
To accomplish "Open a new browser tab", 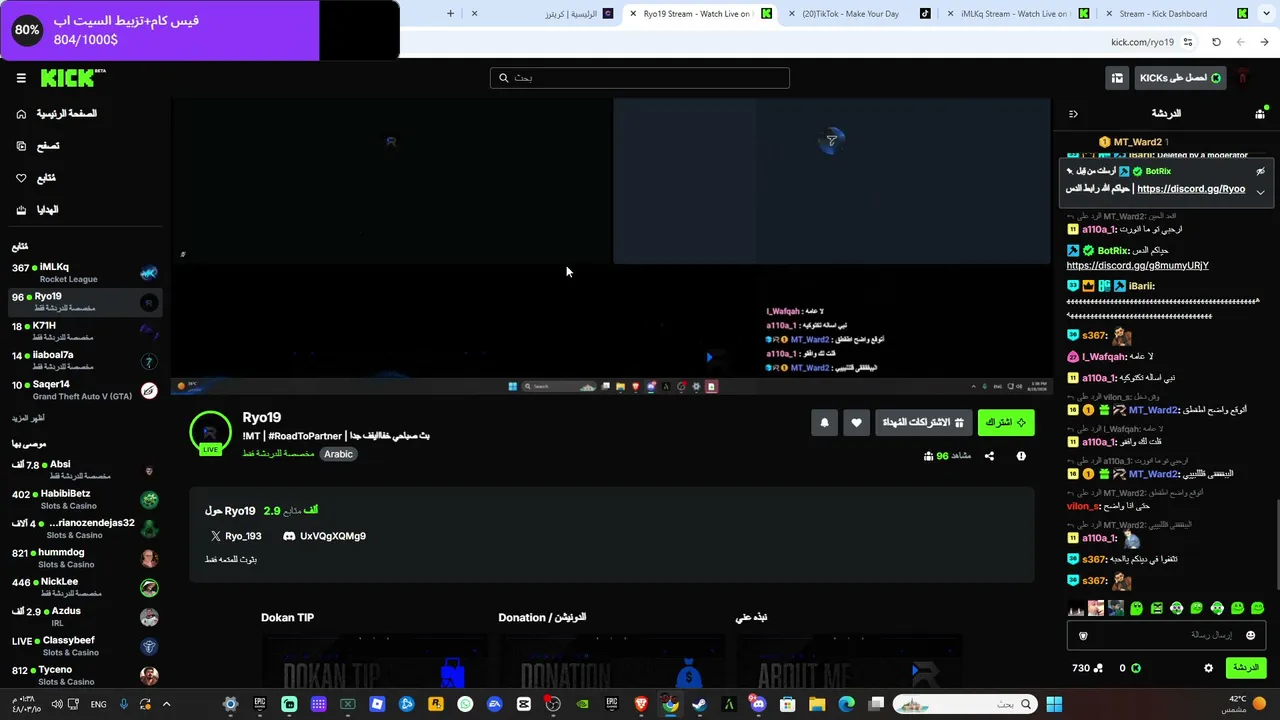I will [450, 14].
